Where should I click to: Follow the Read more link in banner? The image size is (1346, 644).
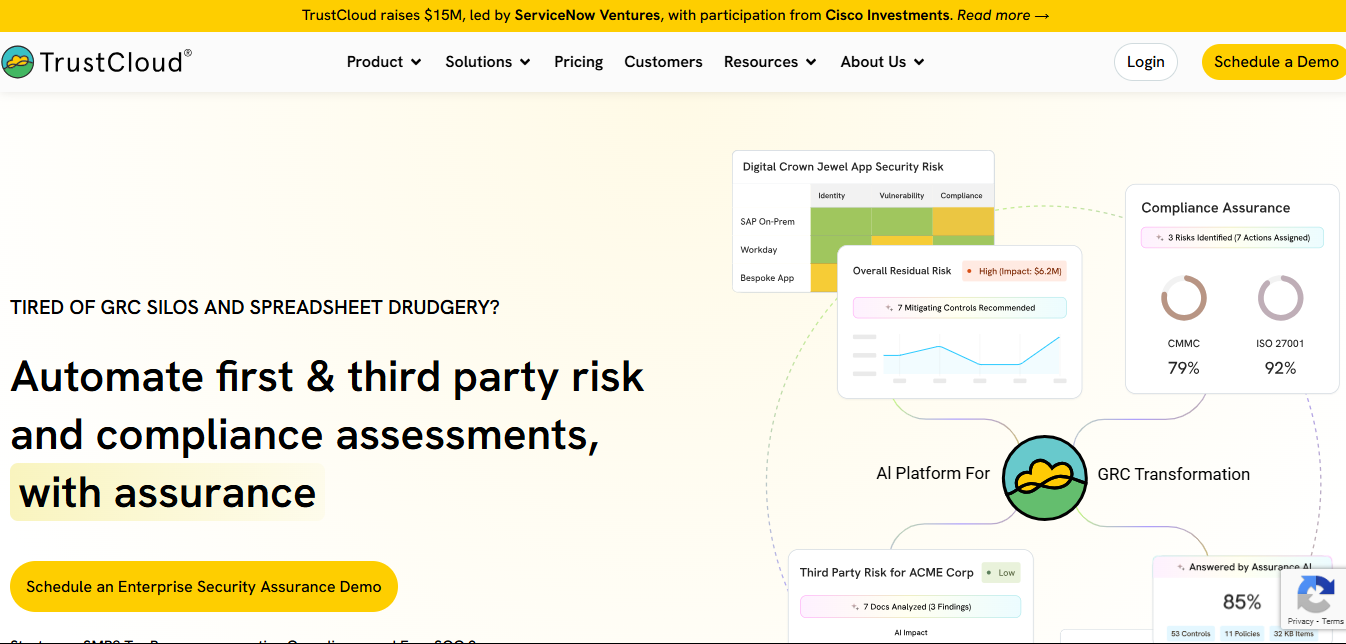pos(1003,16)
